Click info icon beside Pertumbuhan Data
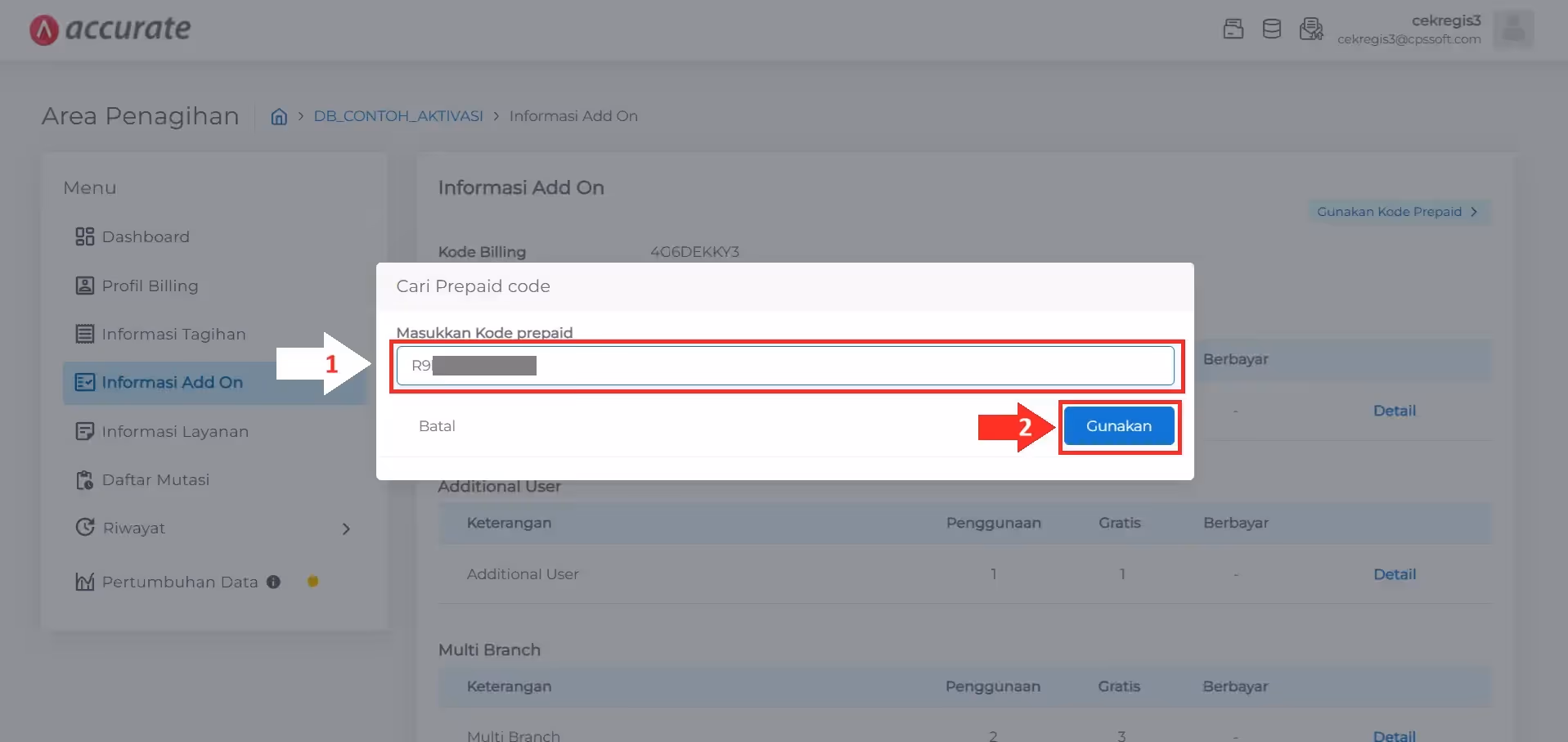 273,582
